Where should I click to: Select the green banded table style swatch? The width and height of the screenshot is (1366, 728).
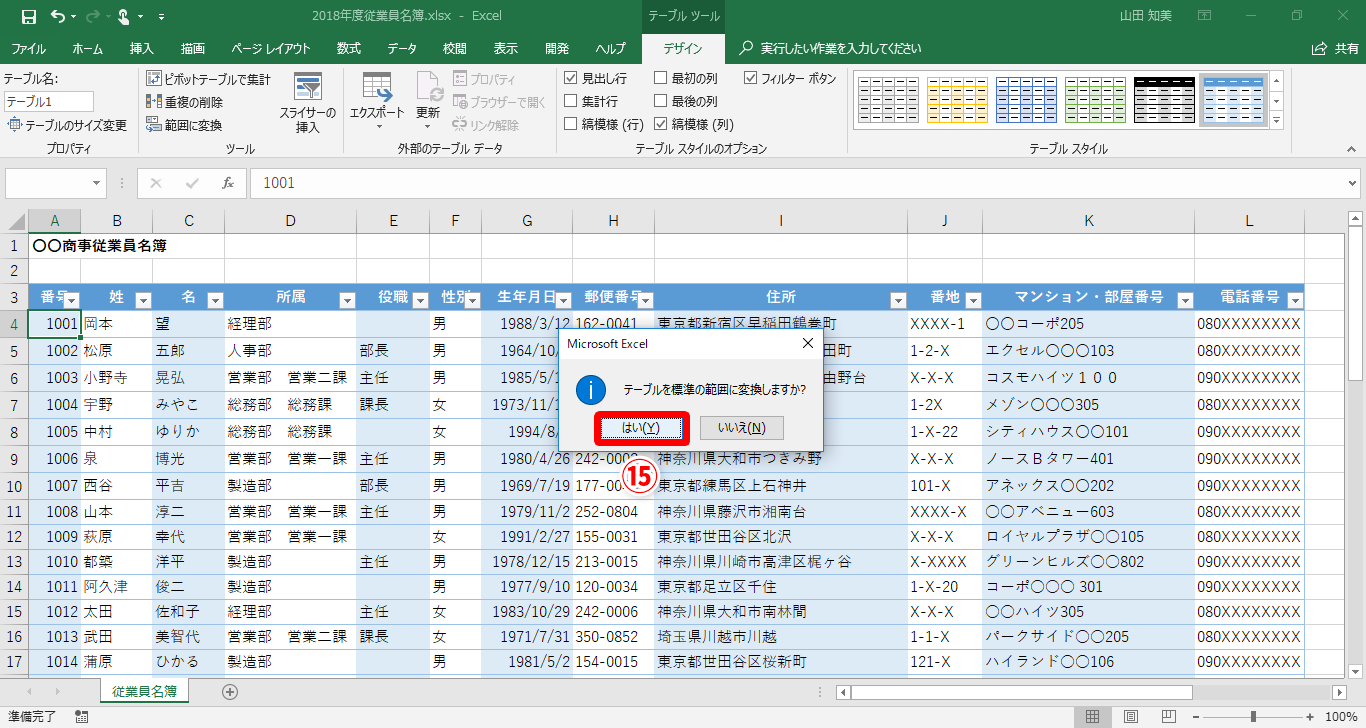pos(1095,101)
